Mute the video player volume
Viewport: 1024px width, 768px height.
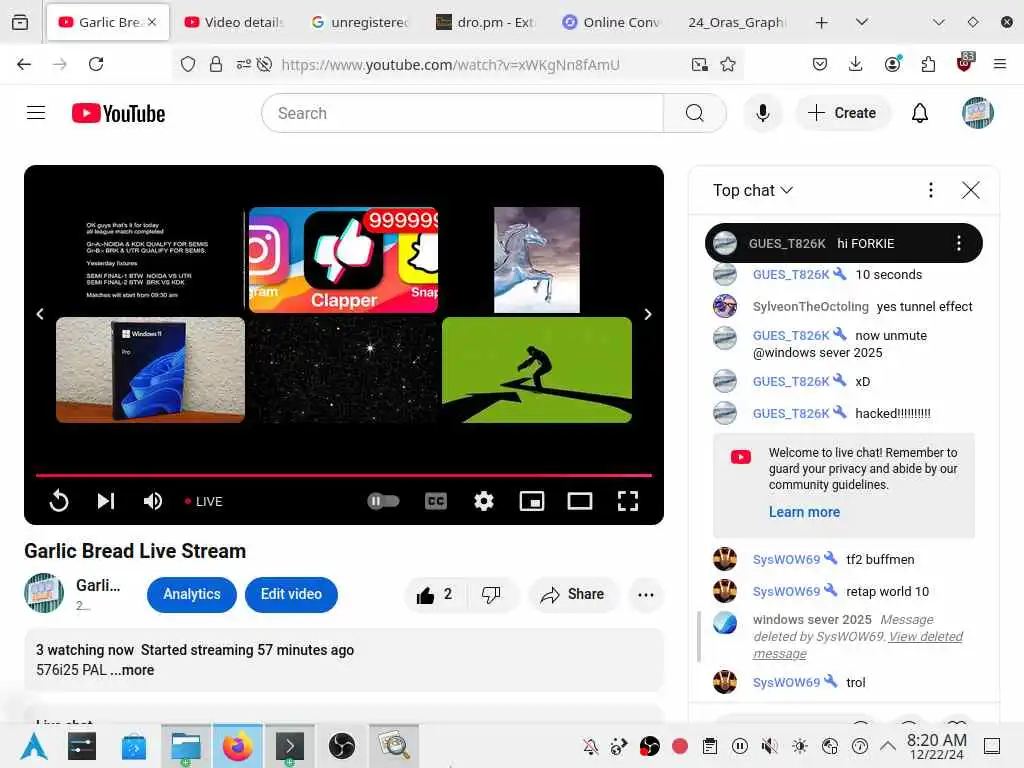(x=153, y=501)
